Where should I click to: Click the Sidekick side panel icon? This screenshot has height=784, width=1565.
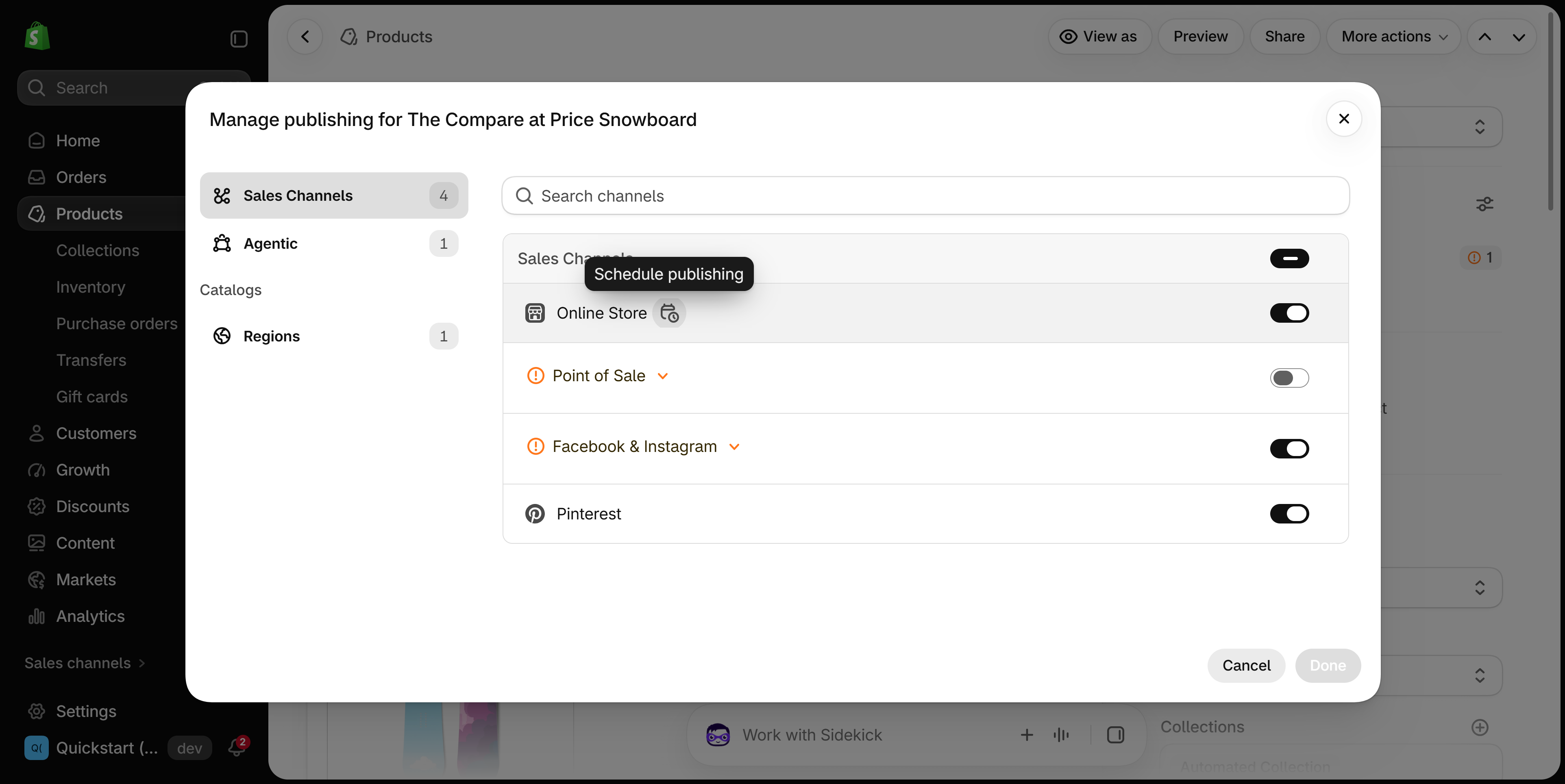point(1115,735)
